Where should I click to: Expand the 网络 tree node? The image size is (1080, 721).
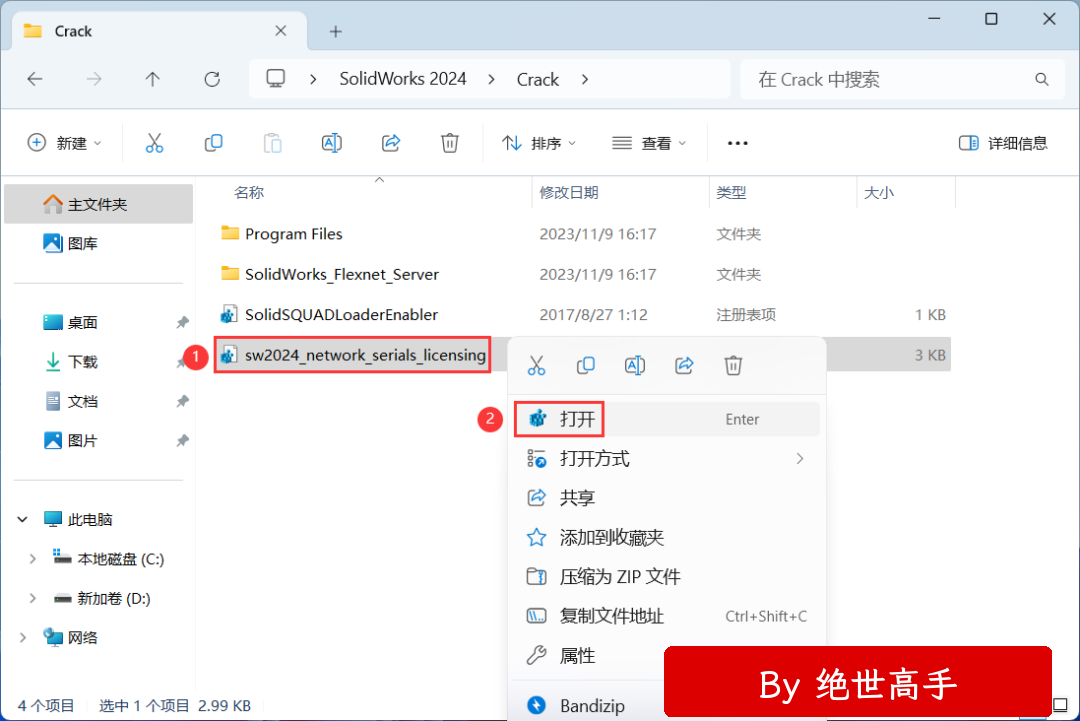[x=23, y=638]
